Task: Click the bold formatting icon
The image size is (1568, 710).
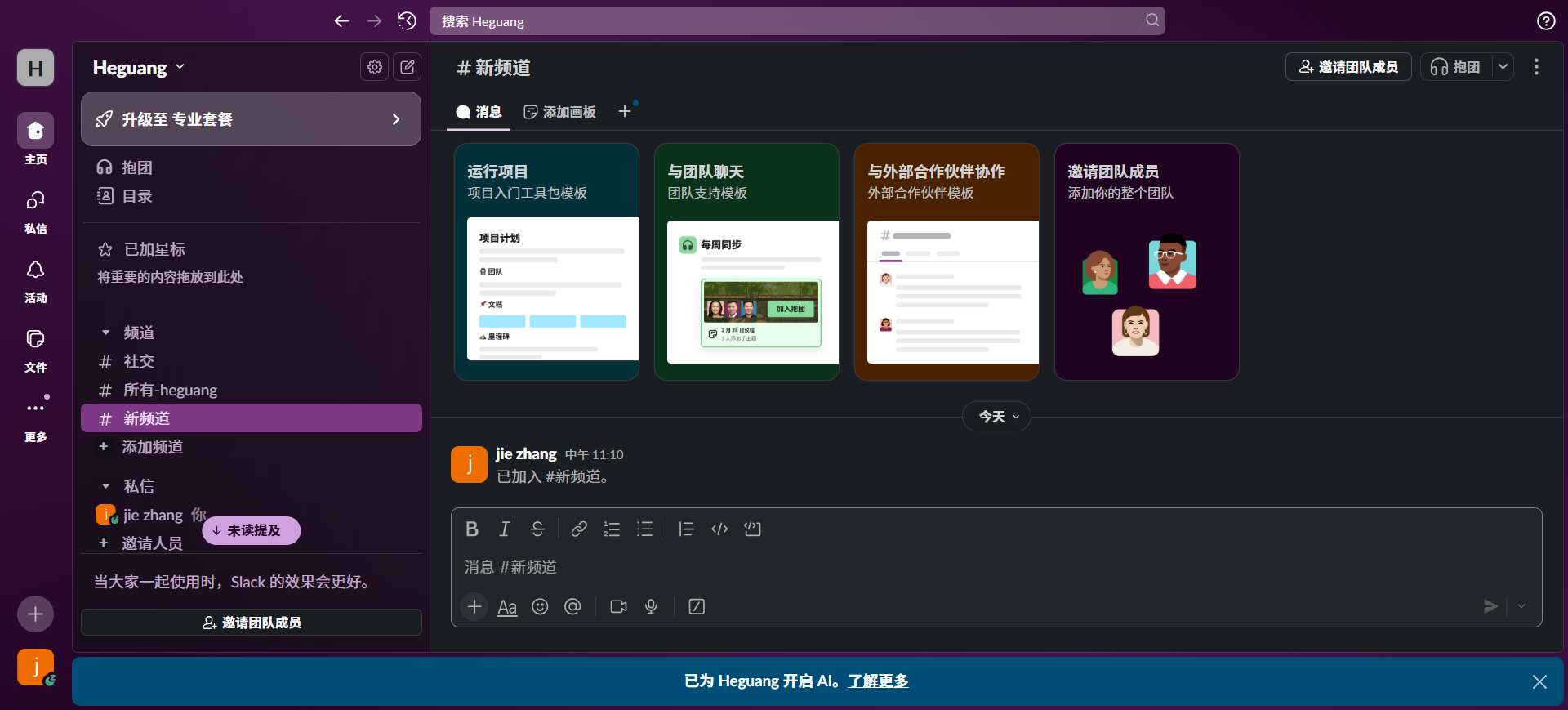Action: tap(472, 529)
